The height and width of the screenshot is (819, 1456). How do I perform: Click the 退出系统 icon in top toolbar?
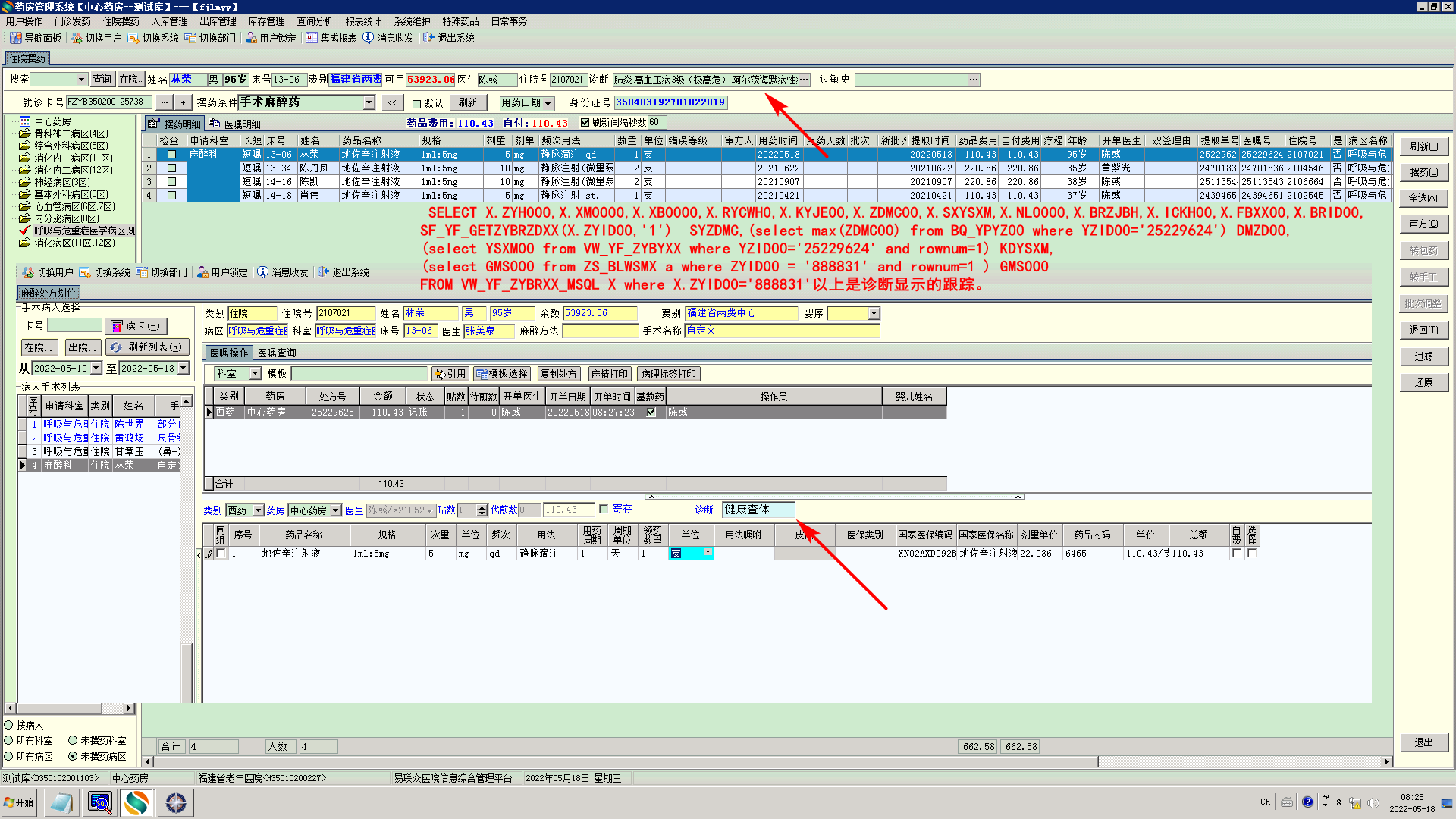click(429, 38)
